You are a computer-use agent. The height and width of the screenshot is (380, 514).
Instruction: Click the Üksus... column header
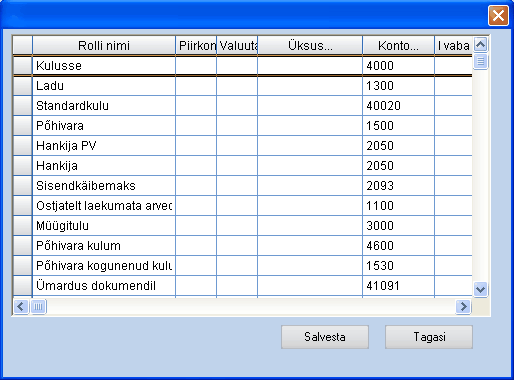[x=310, y=46]
